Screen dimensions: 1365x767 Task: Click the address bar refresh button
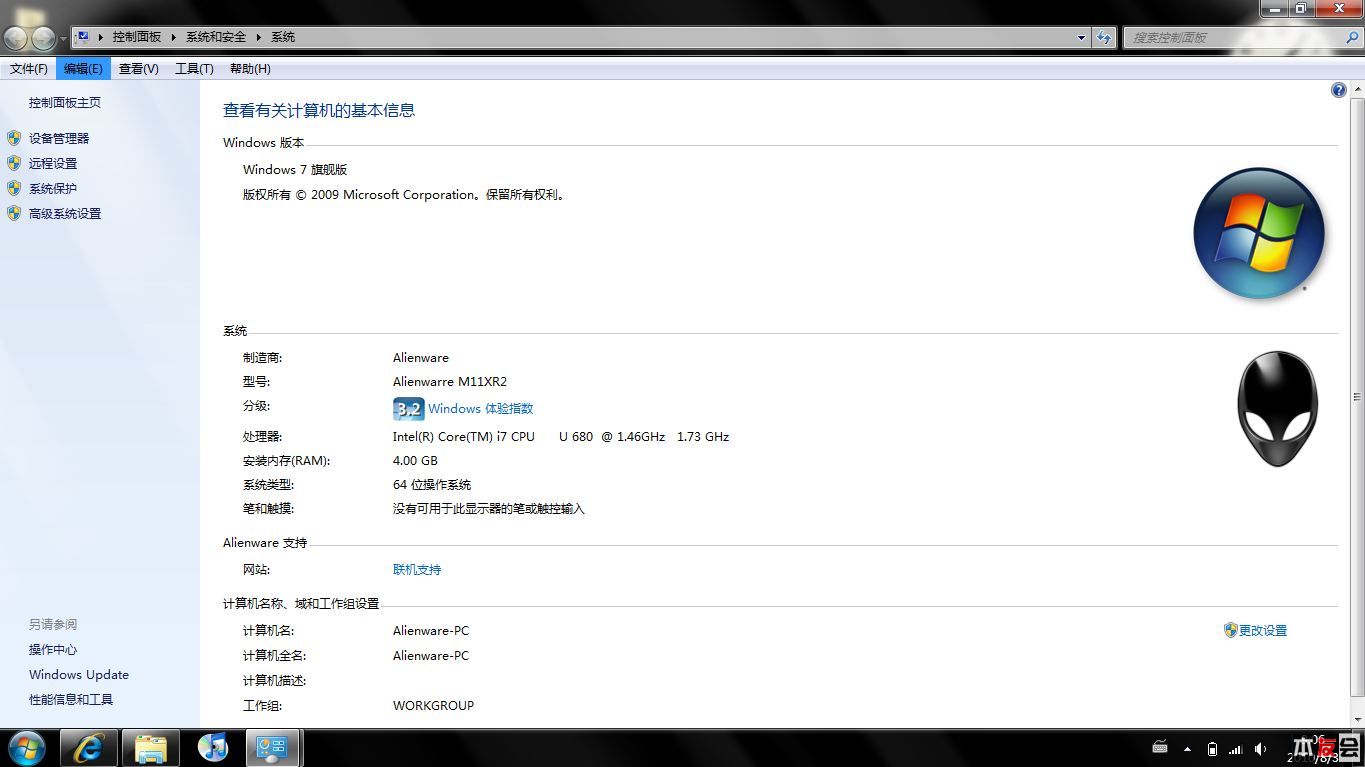[x=1104, y=37]
